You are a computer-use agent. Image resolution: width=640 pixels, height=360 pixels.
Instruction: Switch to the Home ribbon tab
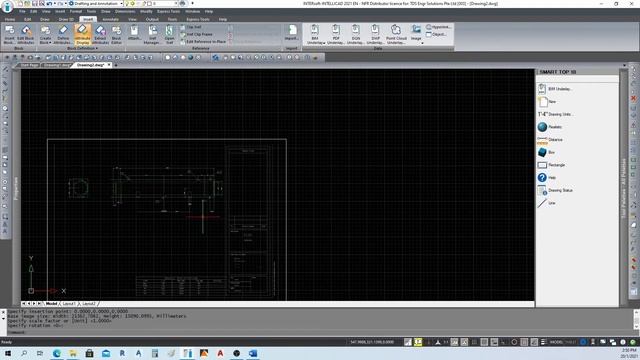[x=10, y=19]
